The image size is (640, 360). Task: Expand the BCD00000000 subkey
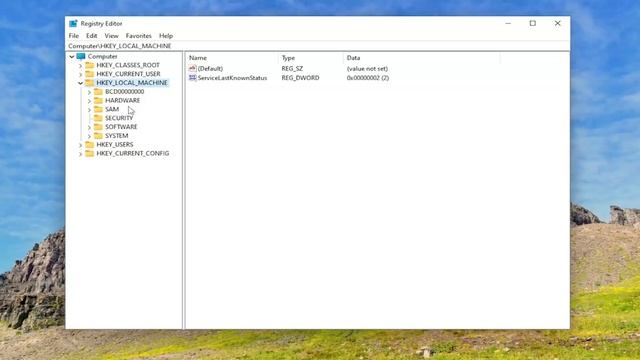coord(89,92)
